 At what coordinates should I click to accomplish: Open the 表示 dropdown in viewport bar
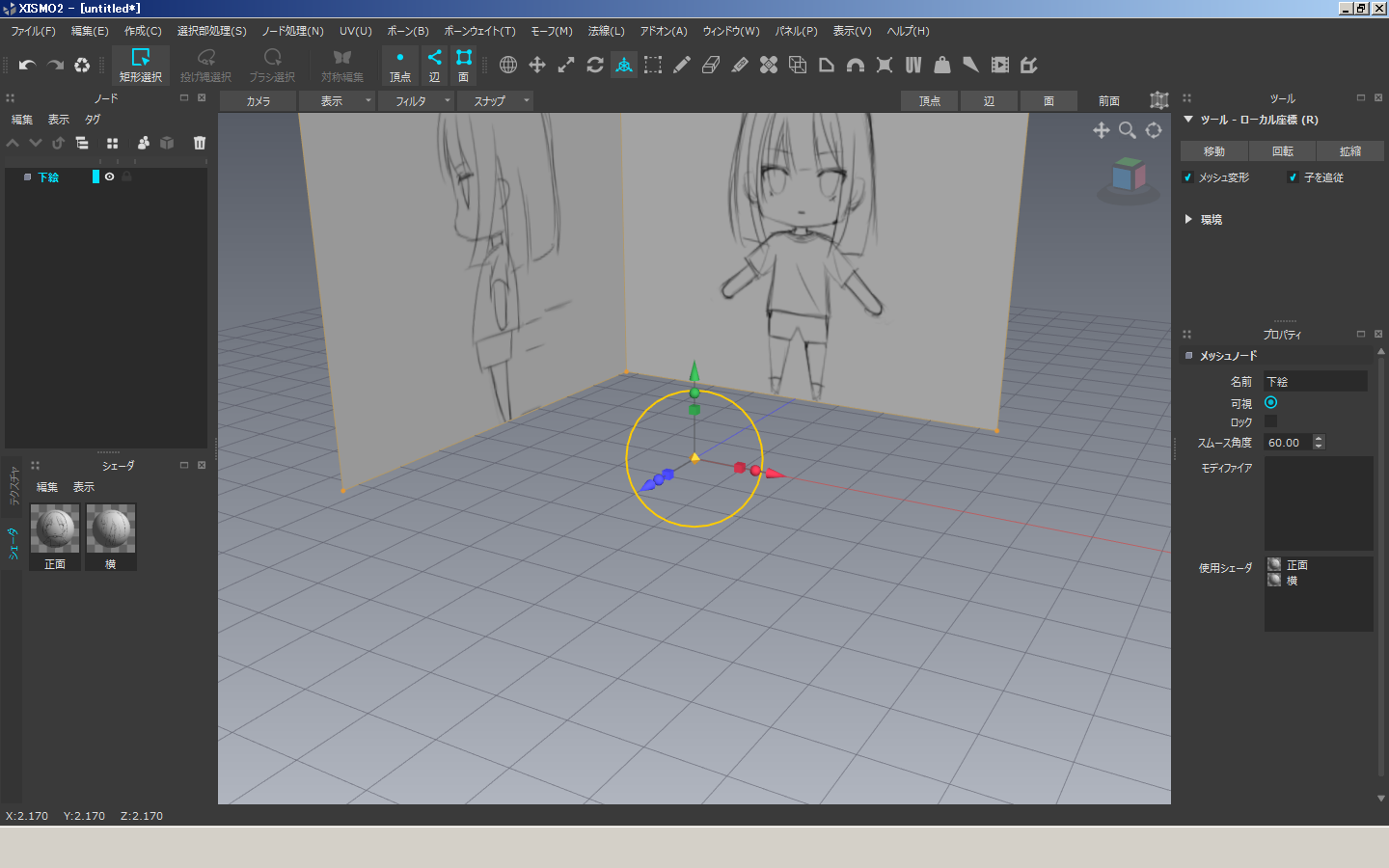point(337,100)
